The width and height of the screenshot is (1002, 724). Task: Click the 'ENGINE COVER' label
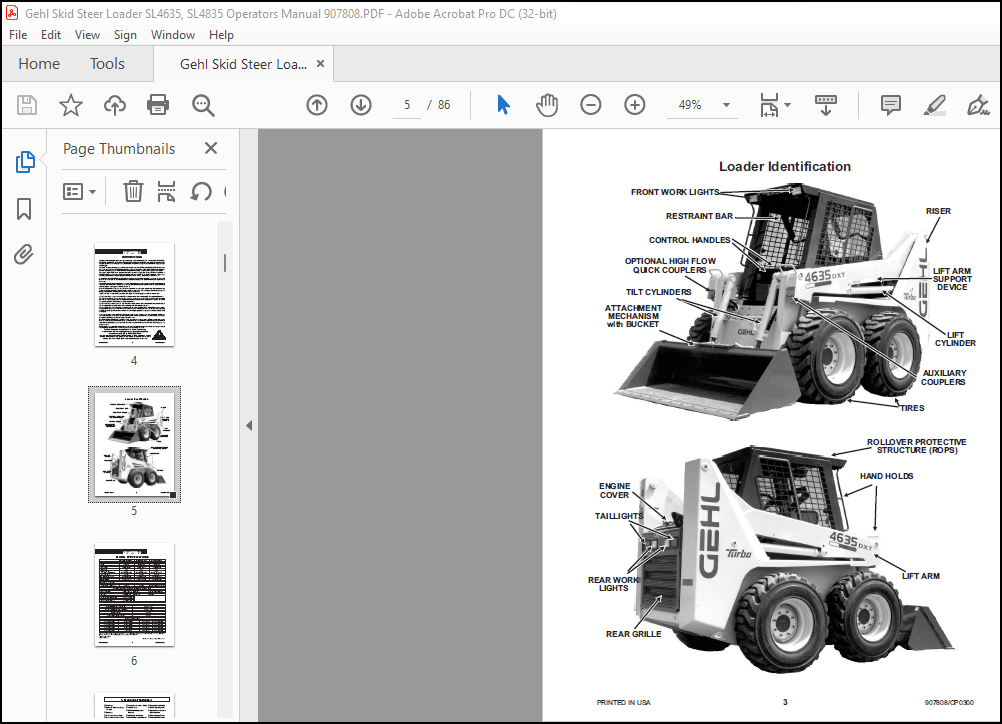coord(614,491)
